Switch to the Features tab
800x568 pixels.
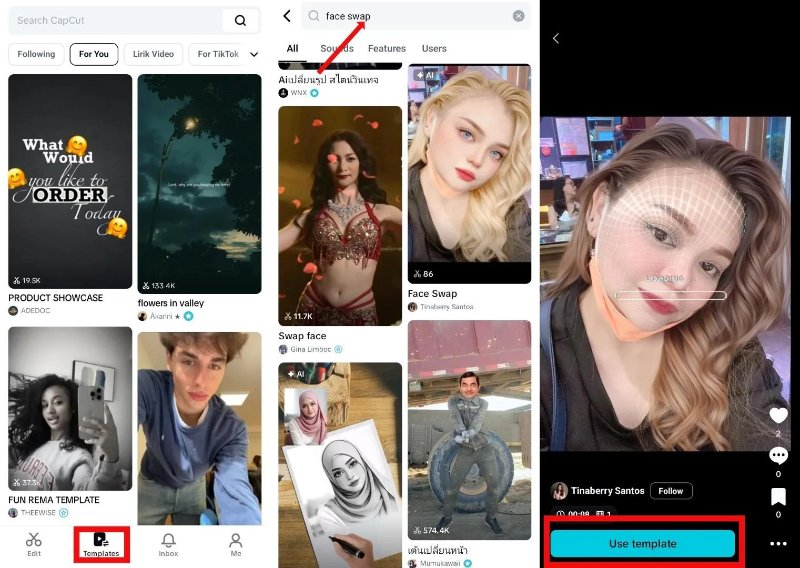(386, 48)
